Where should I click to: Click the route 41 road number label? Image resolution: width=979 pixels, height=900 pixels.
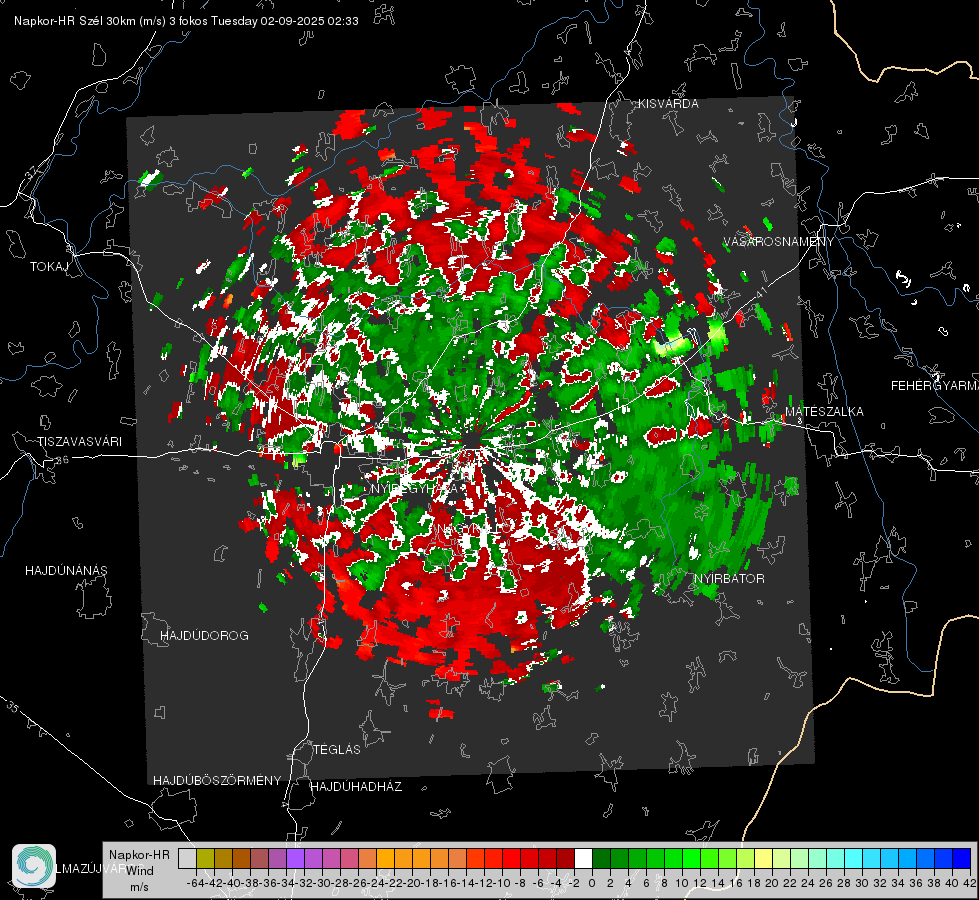tap(761, 292)
